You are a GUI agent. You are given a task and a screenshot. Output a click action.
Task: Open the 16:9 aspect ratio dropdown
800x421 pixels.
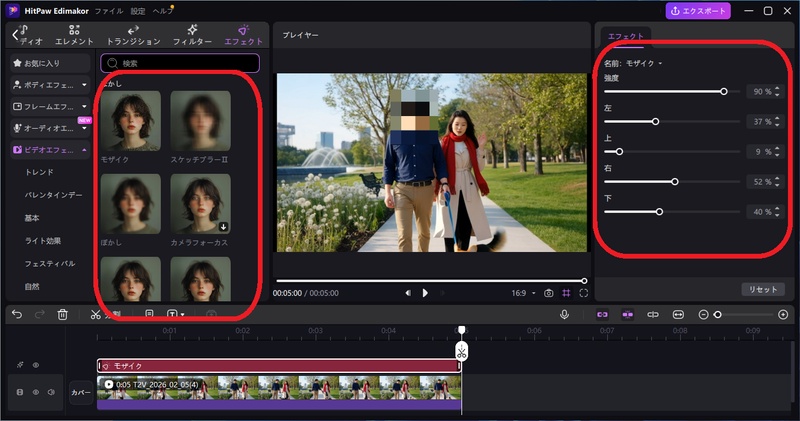(x=523, y=293)
